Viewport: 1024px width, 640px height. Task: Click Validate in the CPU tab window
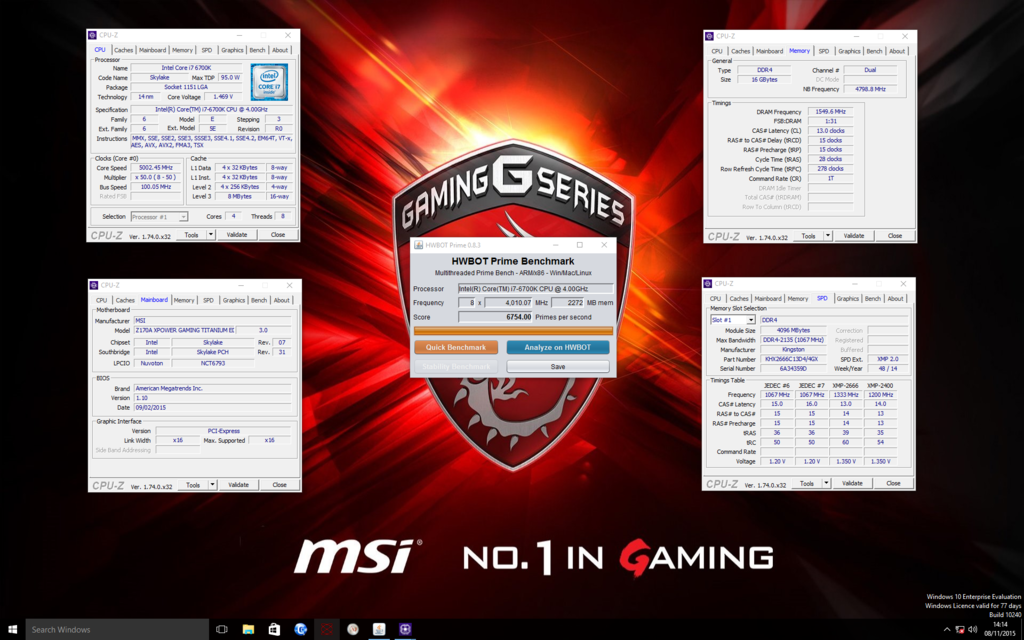click(236, 234)
